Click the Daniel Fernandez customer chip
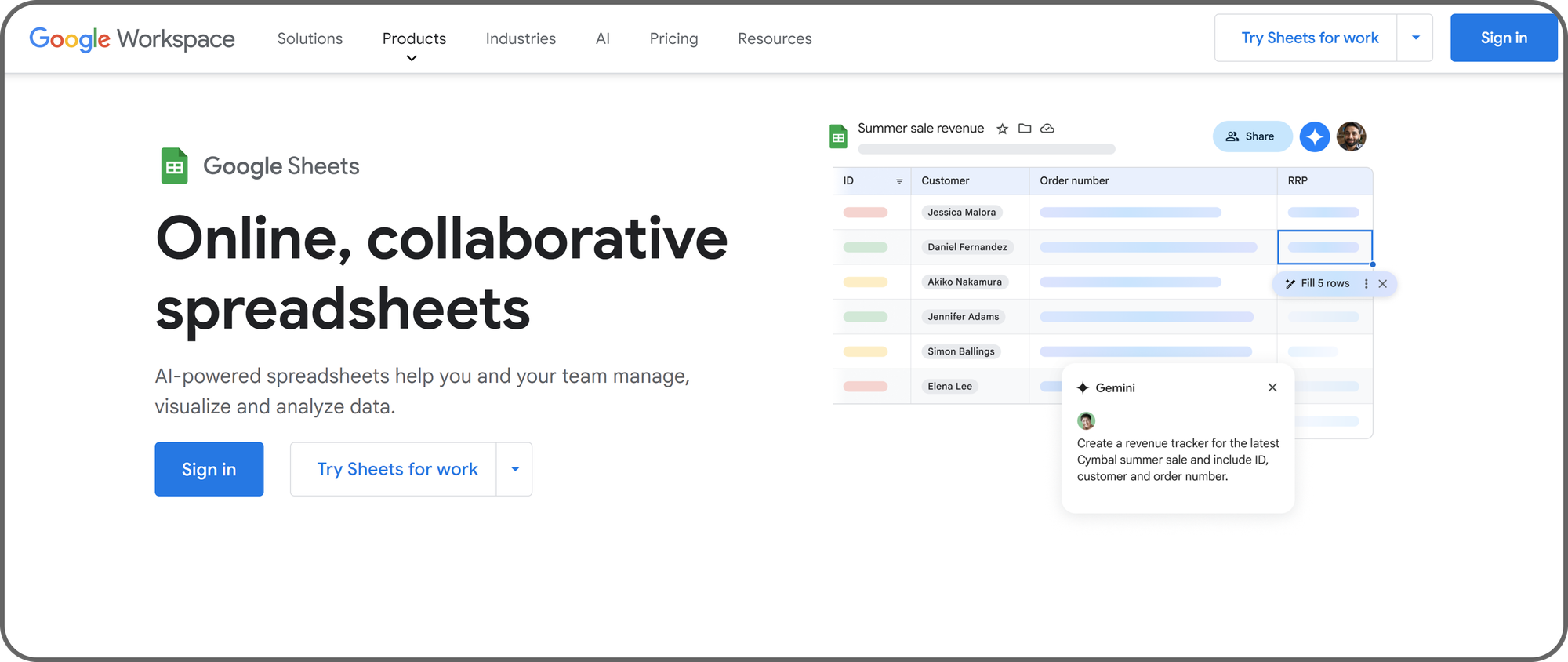Image resolution: width=1568 pixels, height=662 pixels. click(967, 247)
